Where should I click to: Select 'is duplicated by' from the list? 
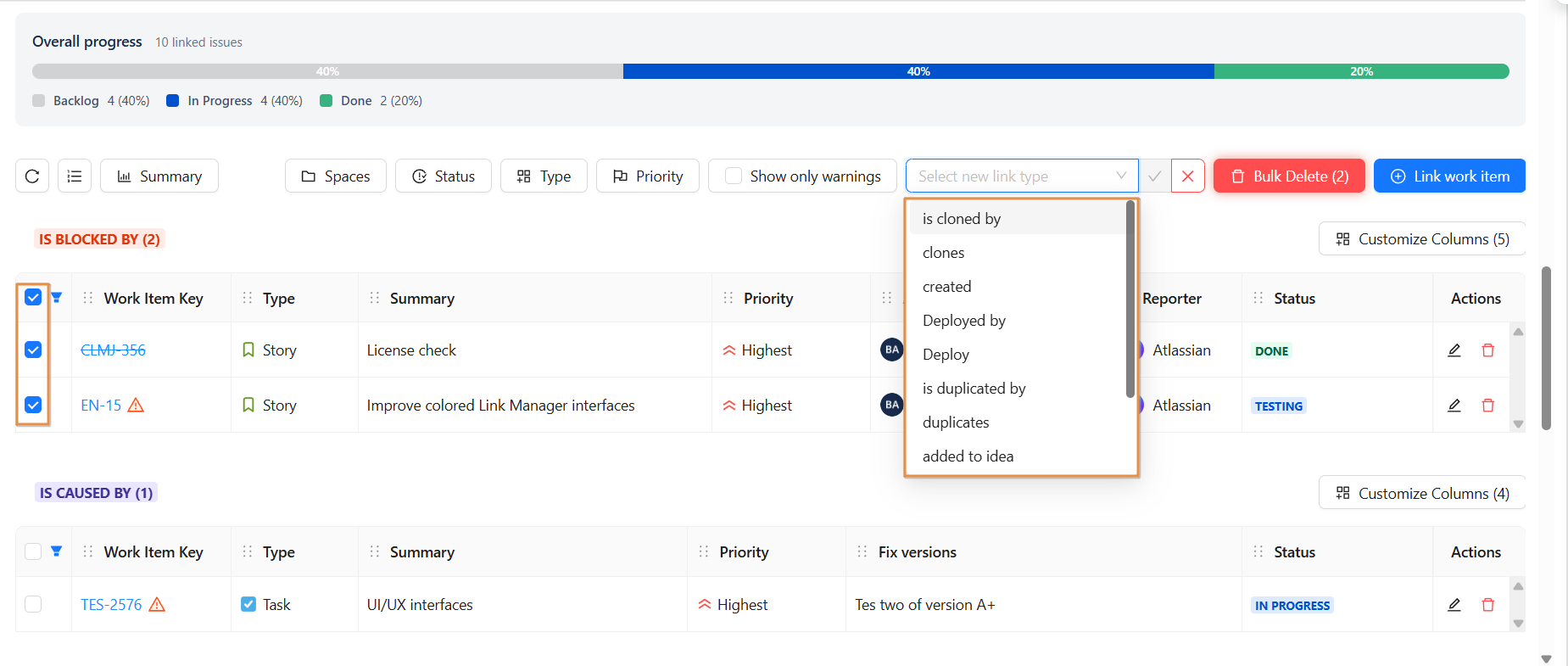974,389
